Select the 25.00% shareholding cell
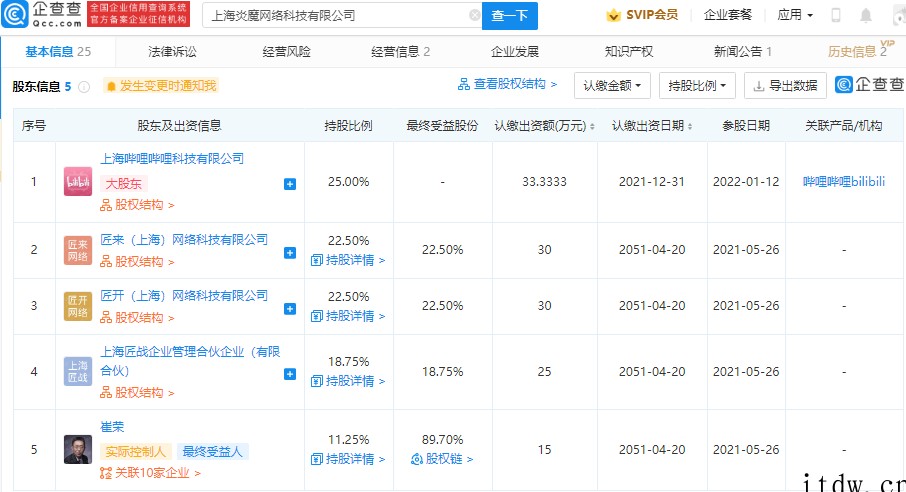The image size is (906, 492). [348, 182]
